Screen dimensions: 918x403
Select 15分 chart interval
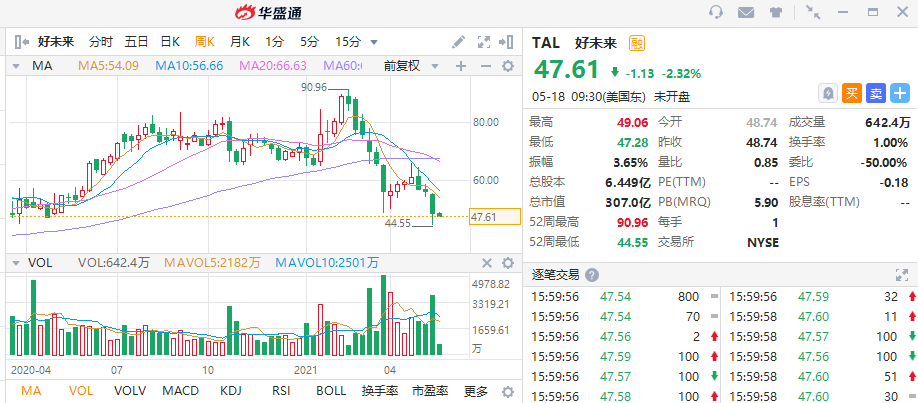(x=348, y=42)
